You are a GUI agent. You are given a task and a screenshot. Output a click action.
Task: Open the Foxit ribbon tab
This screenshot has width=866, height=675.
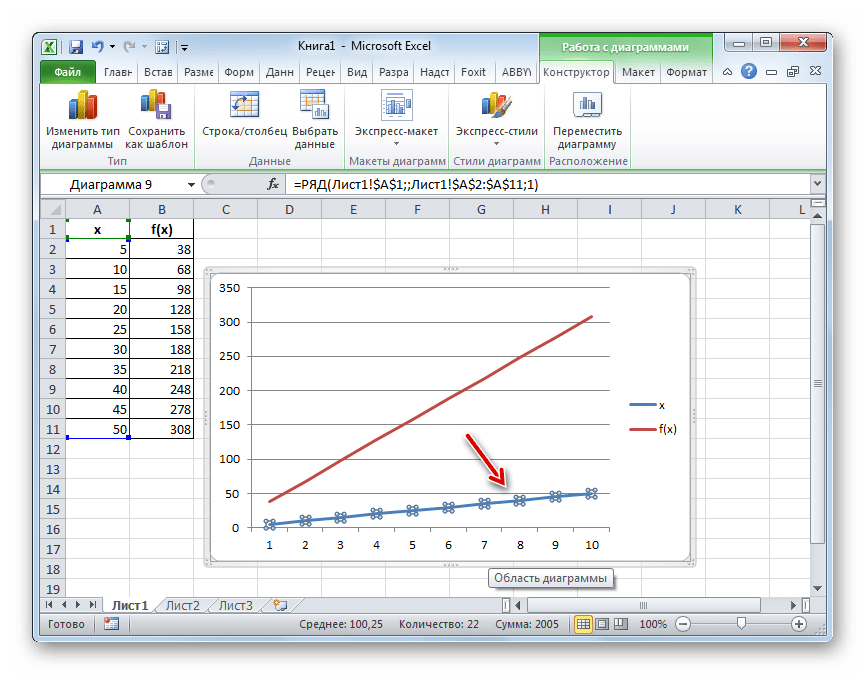coord(473,72)
